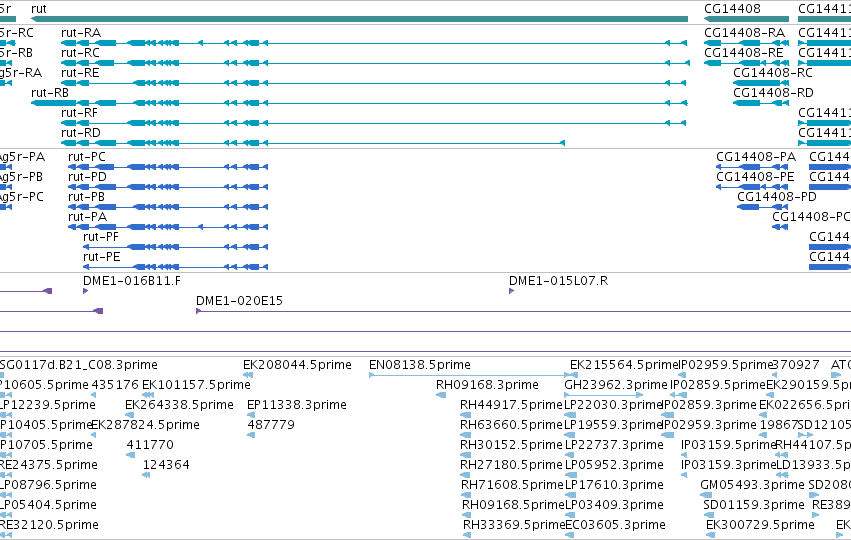Select the rut gene bar
The width and height of the screenshot is (851, 540).
tap(360, 19)
